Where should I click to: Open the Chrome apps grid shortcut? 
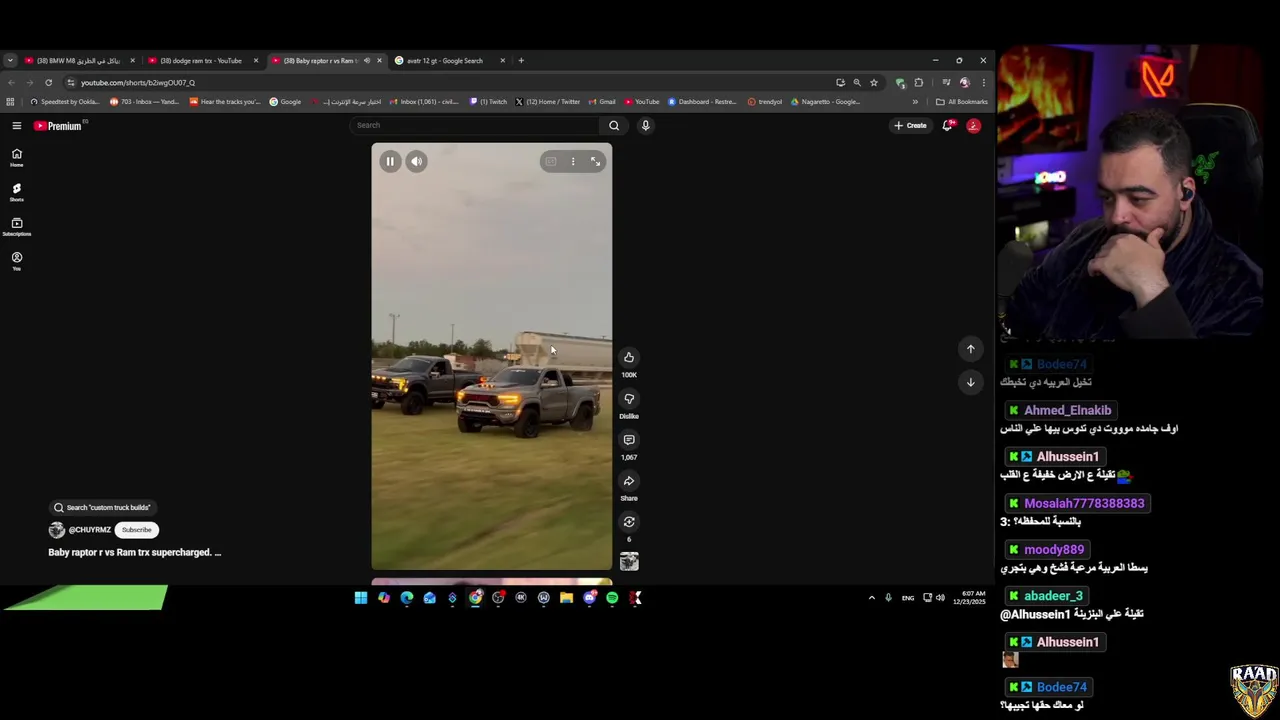click(x=10, y=101)
